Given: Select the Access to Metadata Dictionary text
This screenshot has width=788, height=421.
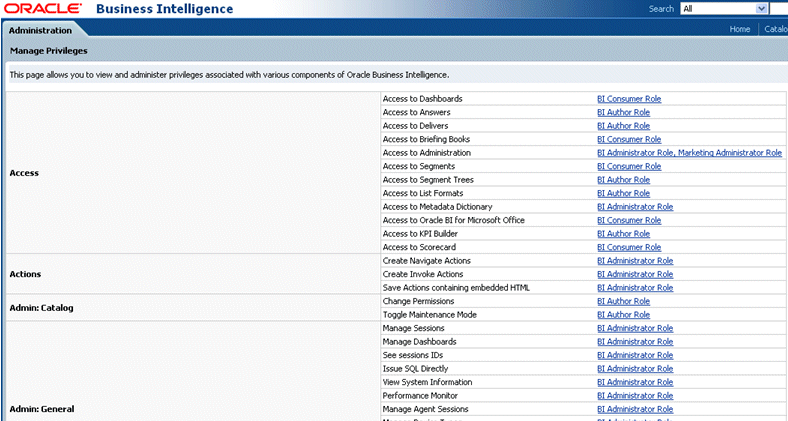Looking at the screenshot, I should (x=438, y=207).
